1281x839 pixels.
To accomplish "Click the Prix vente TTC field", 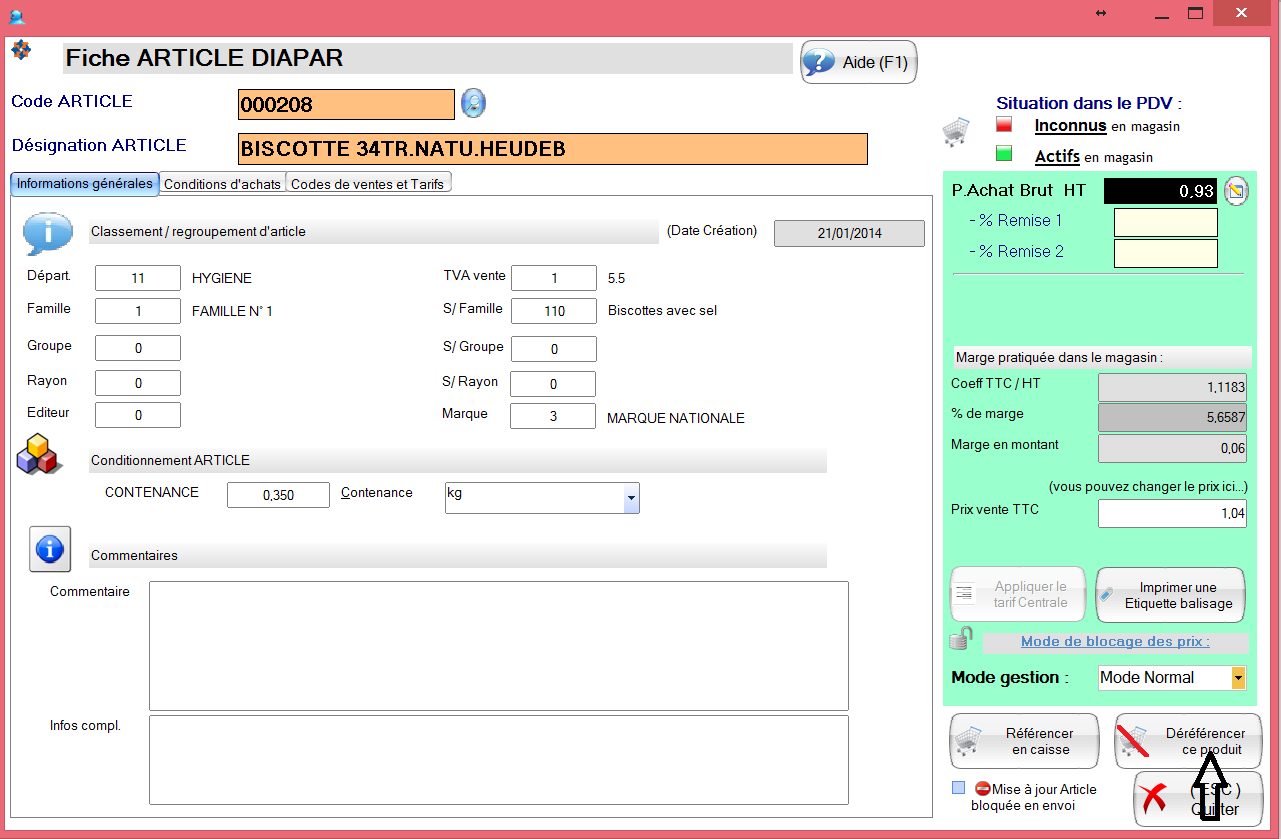I will tap(1172, 513).
